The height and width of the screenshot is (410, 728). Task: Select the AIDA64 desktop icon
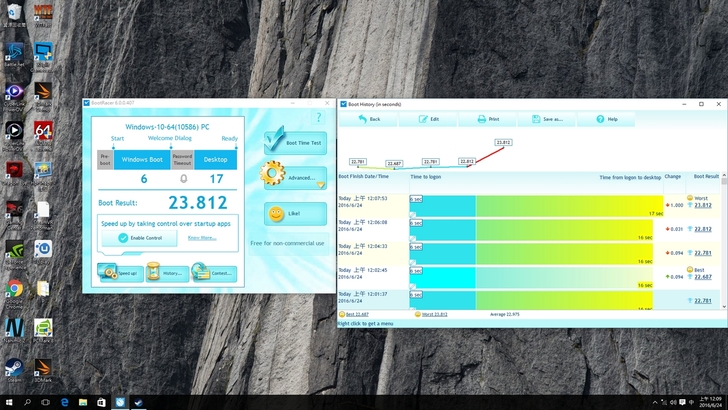click(43, 135)
